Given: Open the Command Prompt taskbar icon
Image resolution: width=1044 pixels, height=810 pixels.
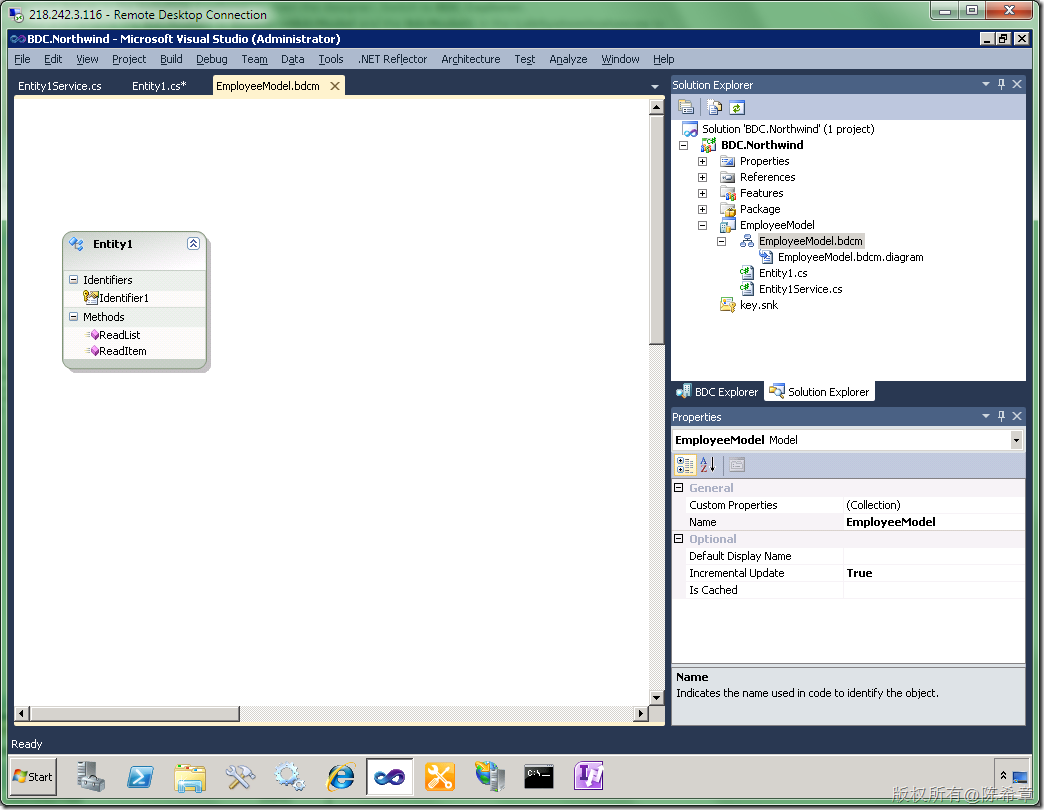Looking at the screenshot, I should pyautogui.click(x=539, y=776).
